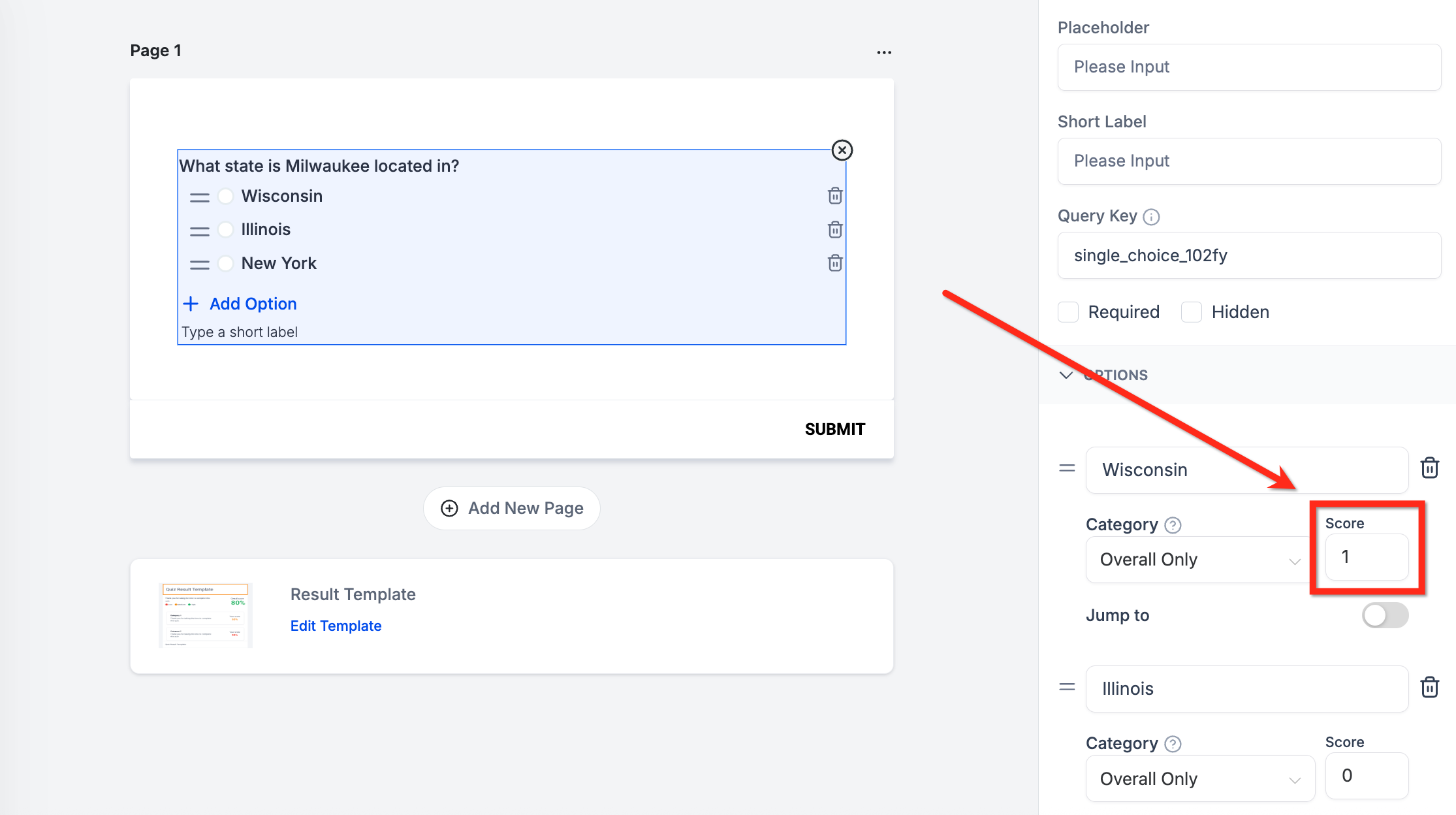Click the Query Key info icon
This screenshot has width=1456, height=815.
pyautogui.click(x=1152, y=217)
